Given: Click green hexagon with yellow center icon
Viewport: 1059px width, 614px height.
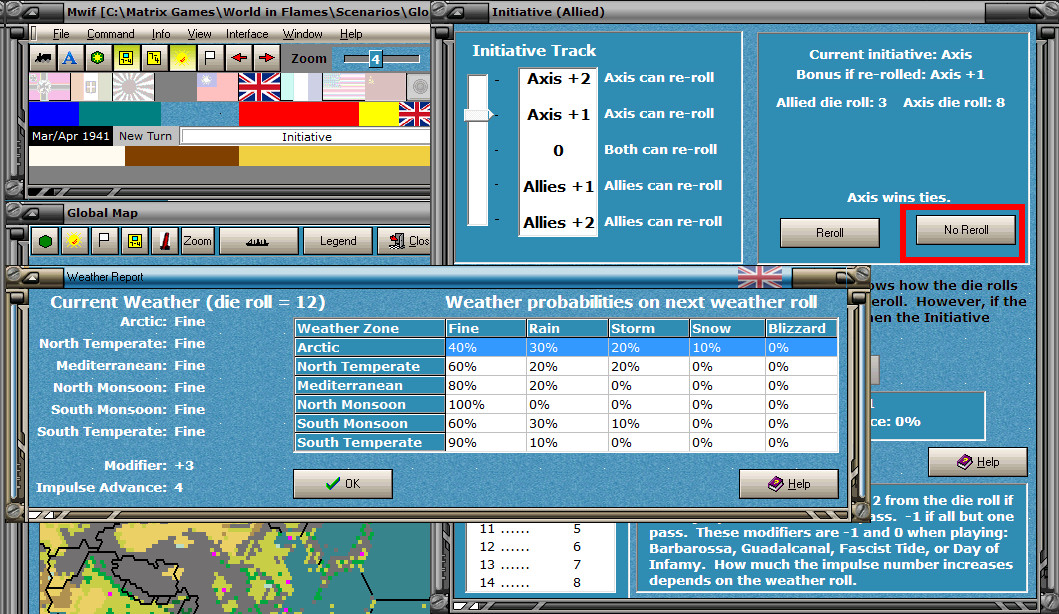Looking at the screenshot, I should point(98,58).
